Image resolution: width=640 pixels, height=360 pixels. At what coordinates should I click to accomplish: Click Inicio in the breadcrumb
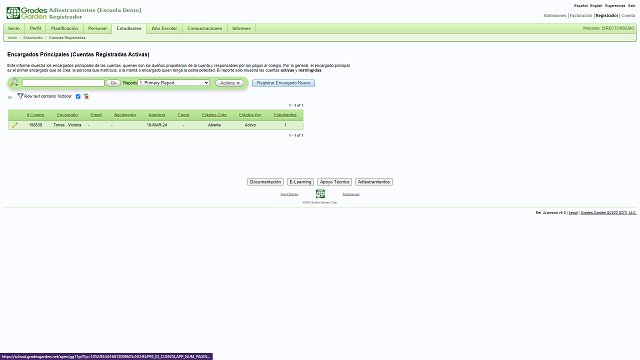13,38
